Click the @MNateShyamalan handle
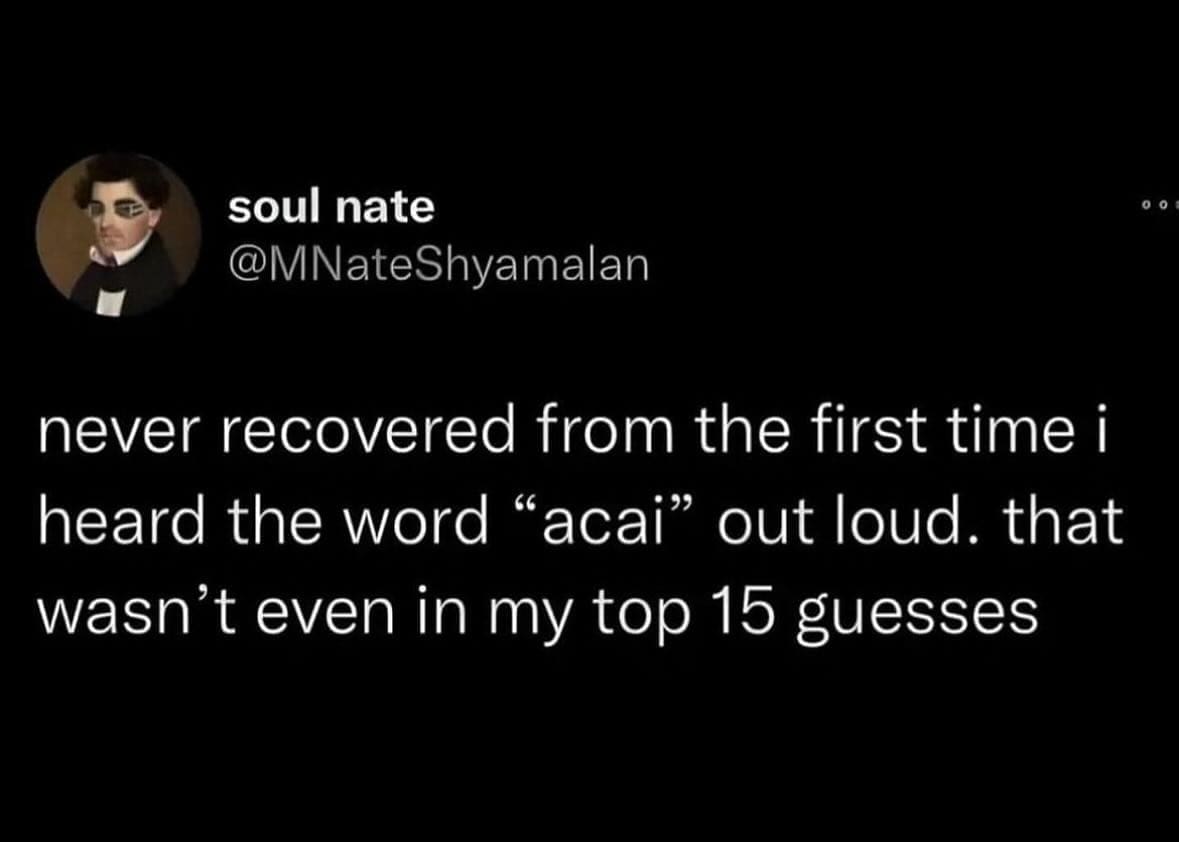Image resolution: width=1179 pixels, height=842 pixels. pyautogui.click(x=438, y=265)
